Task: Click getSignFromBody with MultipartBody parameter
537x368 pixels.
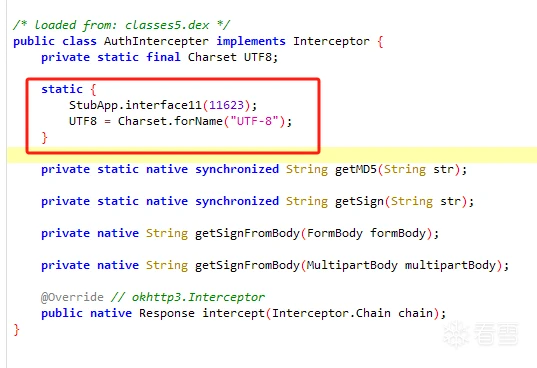Action: [x=247, y=265]
